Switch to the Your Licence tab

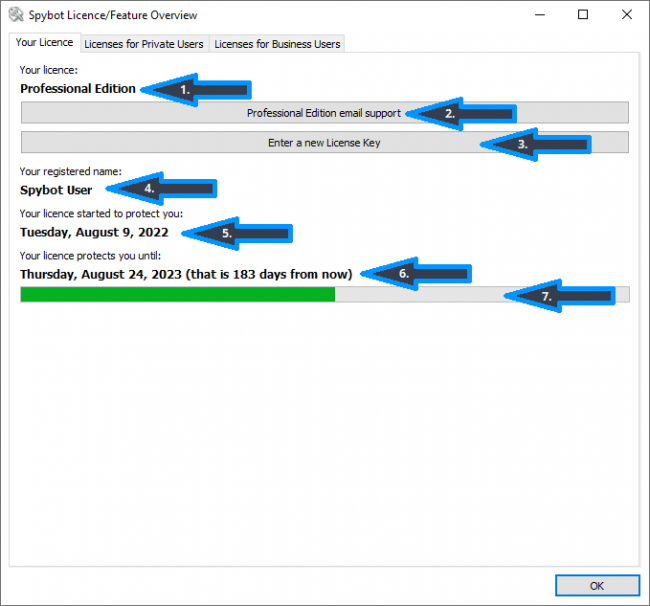point(44,43)
